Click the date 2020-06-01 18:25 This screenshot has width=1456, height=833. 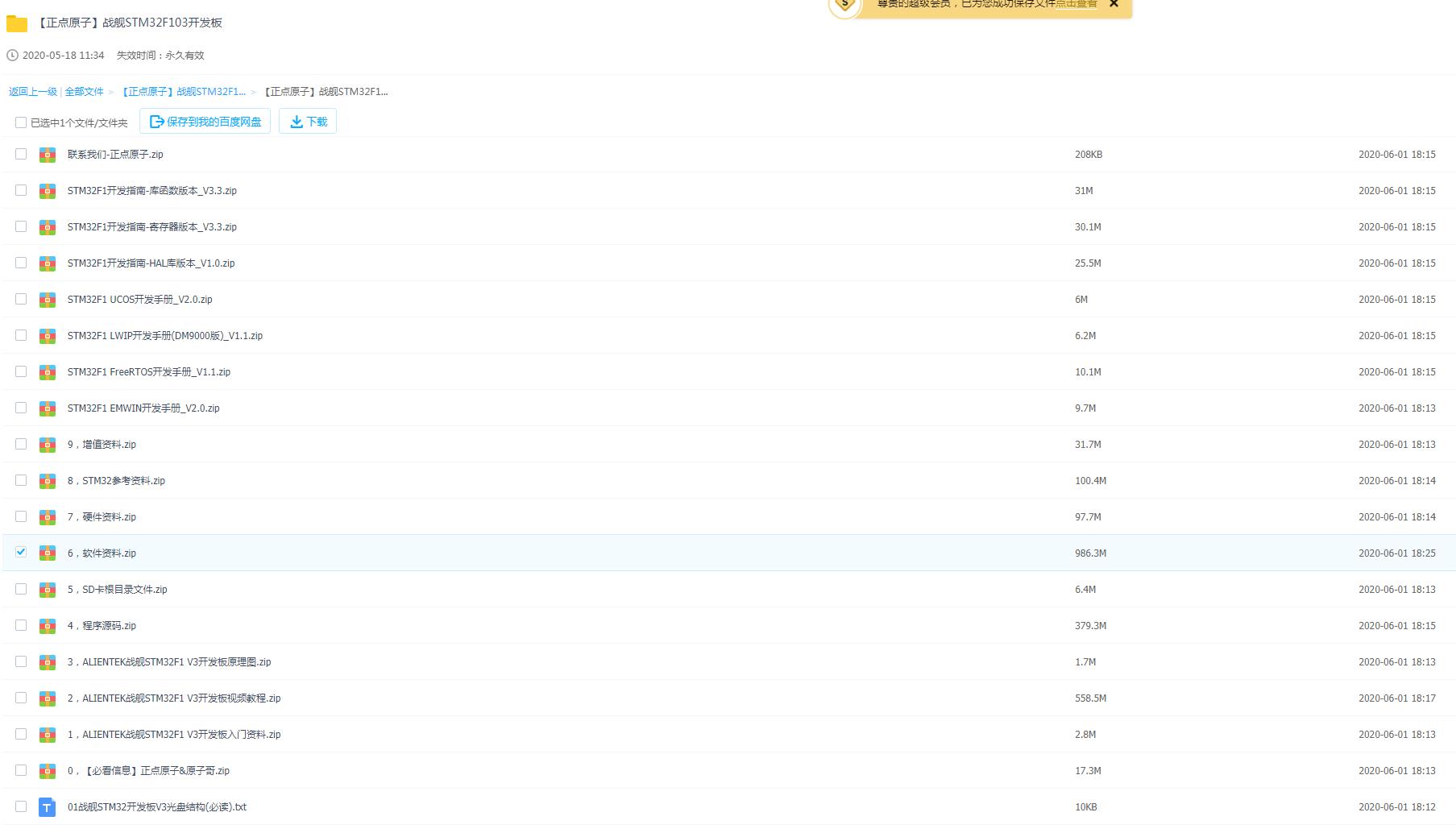[1397, 553]
